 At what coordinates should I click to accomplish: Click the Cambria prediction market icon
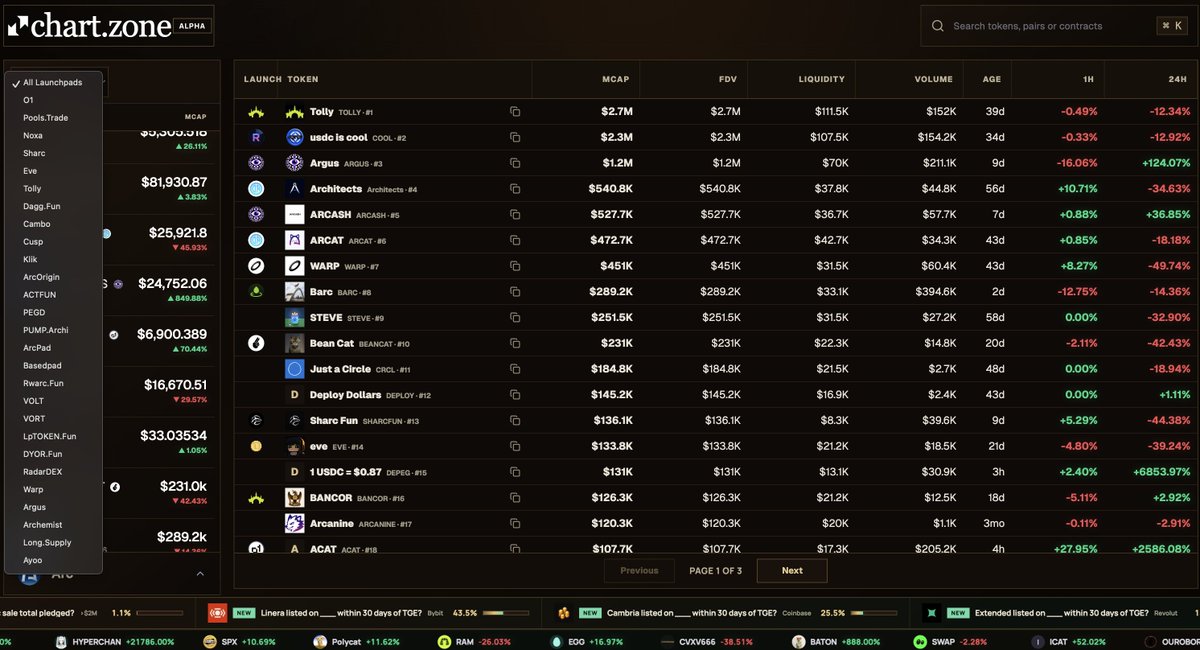click(x=563, y=612)
